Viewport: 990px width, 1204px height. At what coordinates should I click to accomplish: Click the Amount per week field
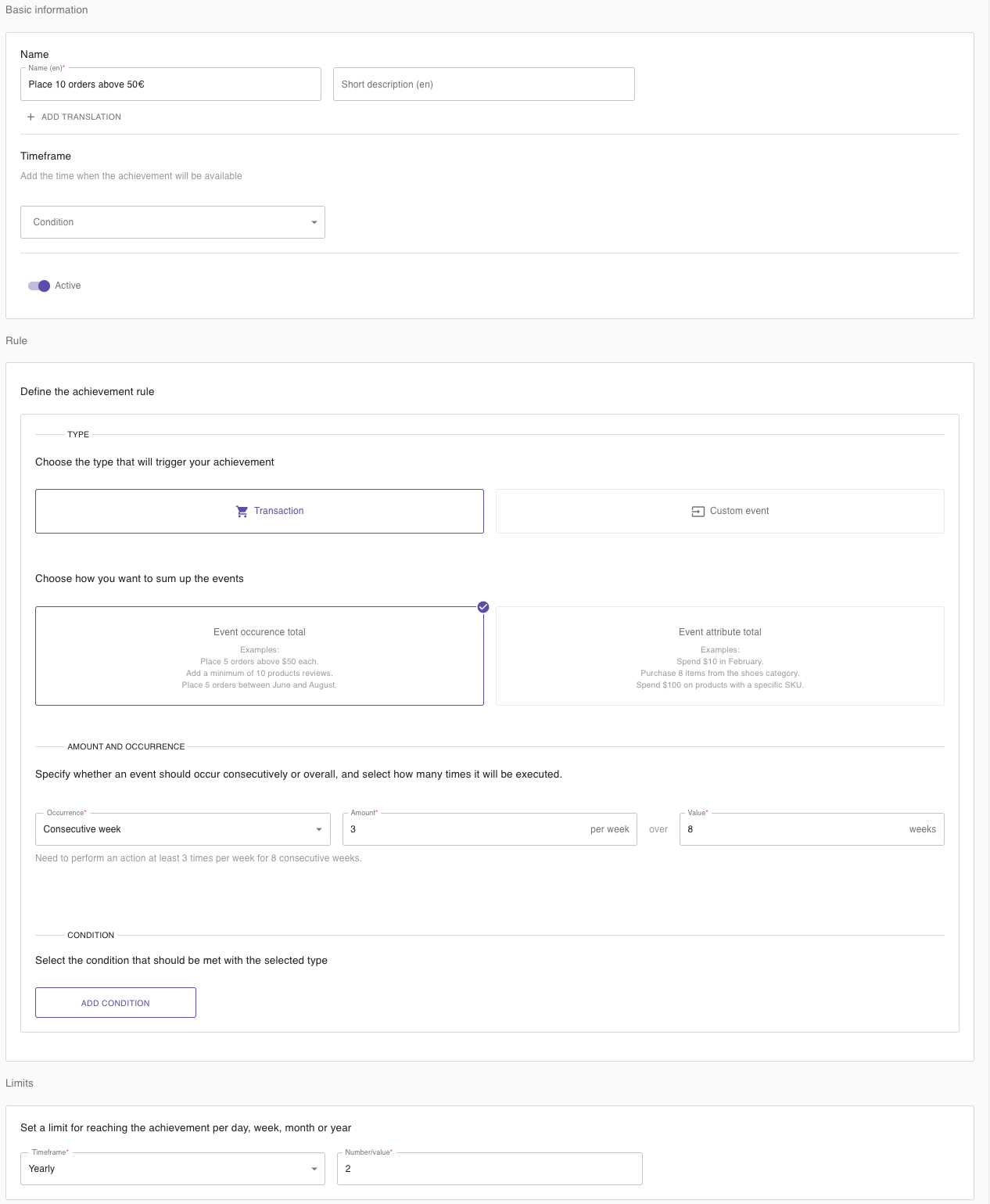point(490,829)
